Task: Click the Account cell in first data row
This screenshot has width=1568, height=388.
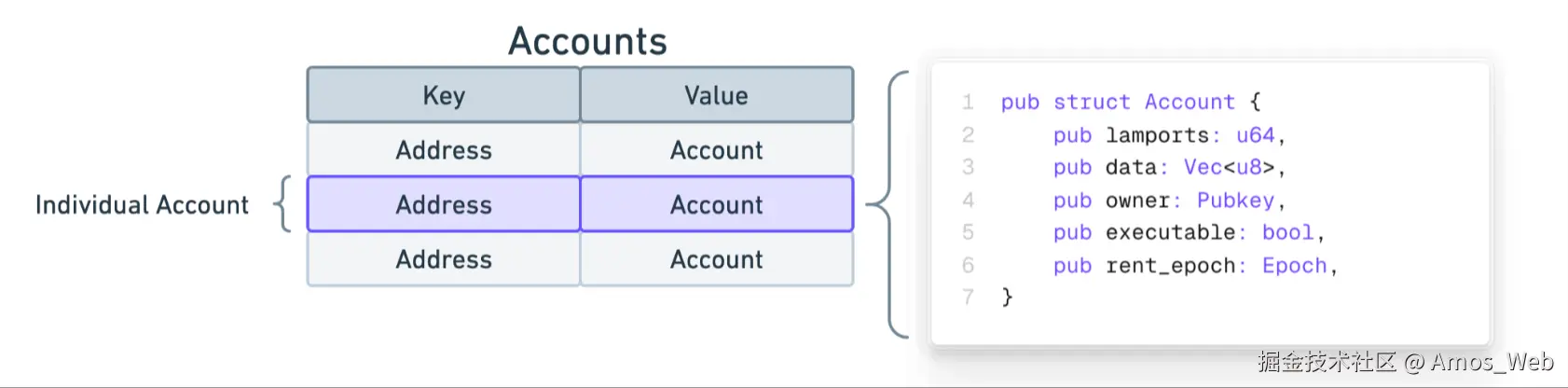Action: click(x=716, y=150)
